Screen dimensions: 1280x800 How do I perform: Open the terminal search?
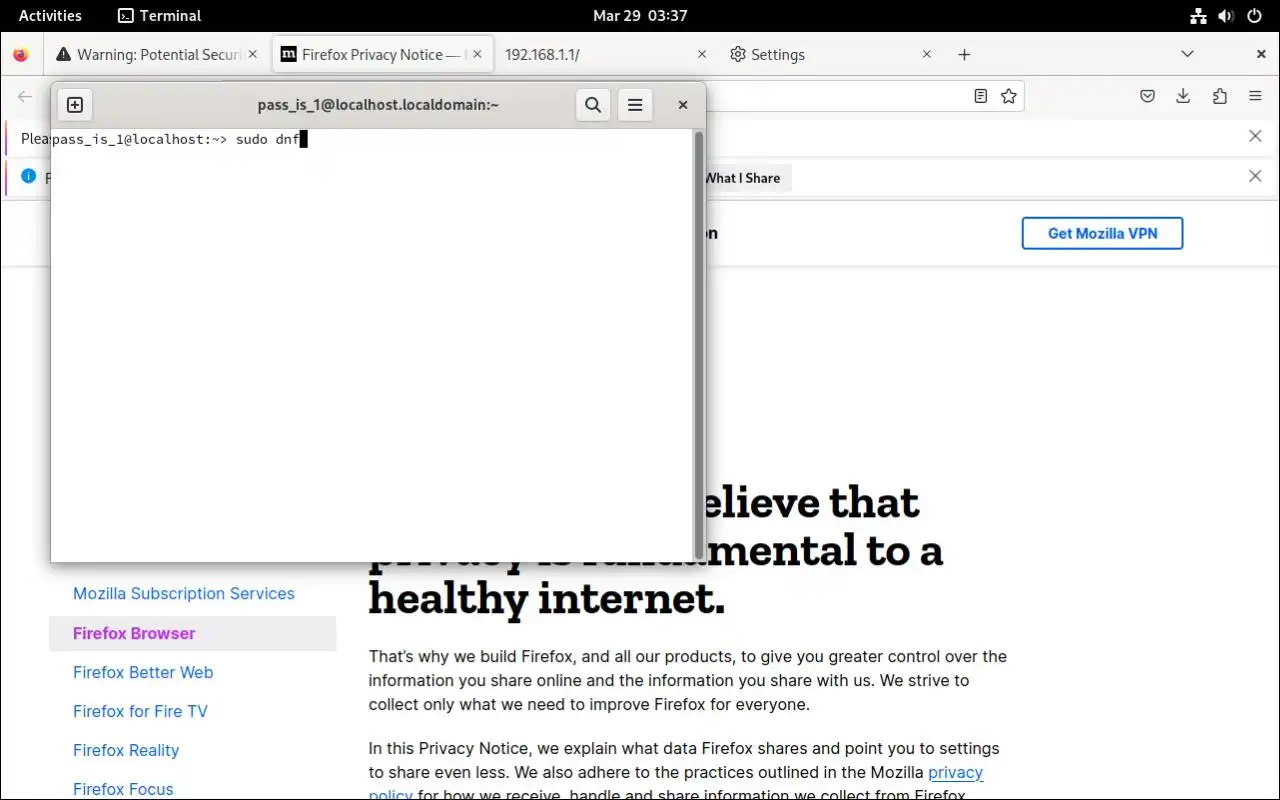[x=593, y=105]
